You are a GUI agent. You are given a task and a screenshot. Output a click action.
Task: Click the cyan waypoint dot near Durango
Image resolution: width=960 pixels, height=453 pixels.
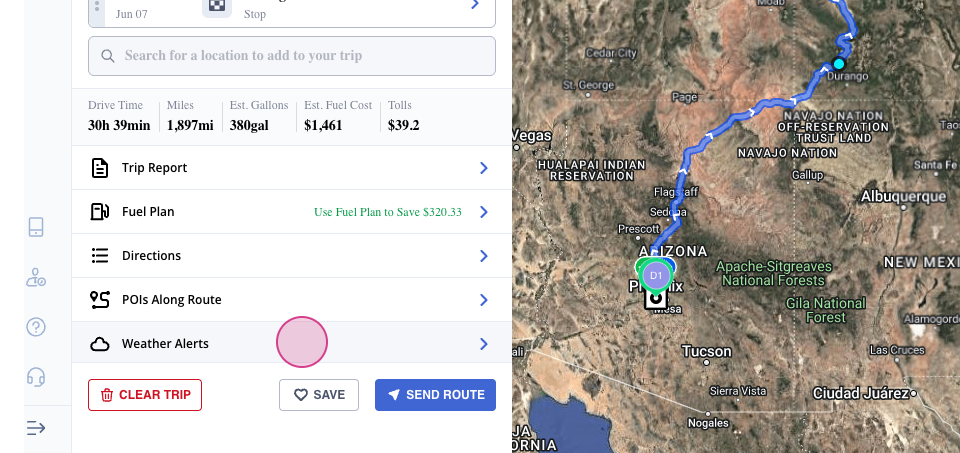click(839, 64)
